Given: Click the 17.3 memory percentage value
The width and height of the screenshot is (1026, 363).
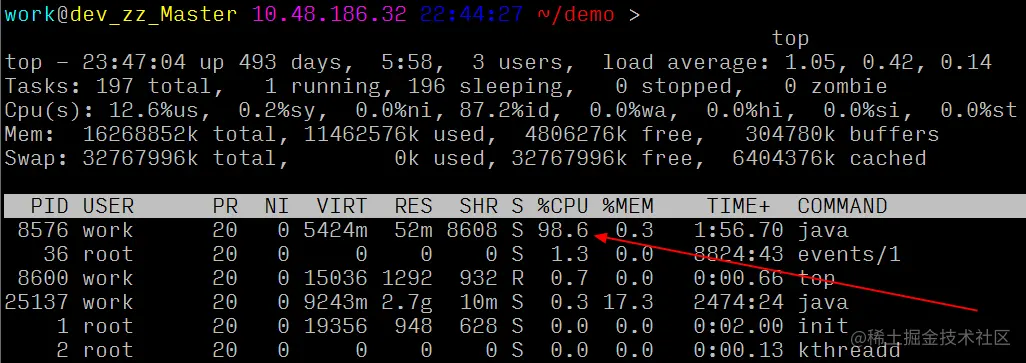Looking at the screenshot, I should (x=628, y=302).
